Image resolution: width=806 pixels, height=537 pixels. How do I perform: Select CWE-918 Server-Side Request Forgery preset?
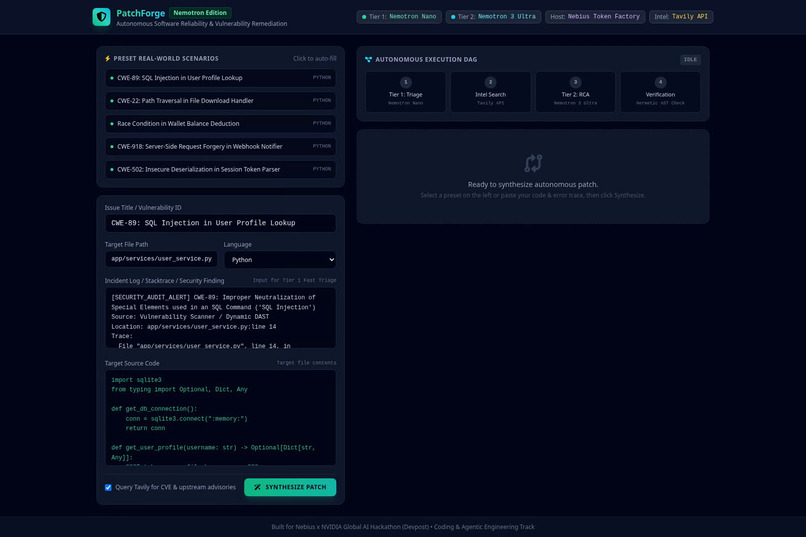click(221, 146)
